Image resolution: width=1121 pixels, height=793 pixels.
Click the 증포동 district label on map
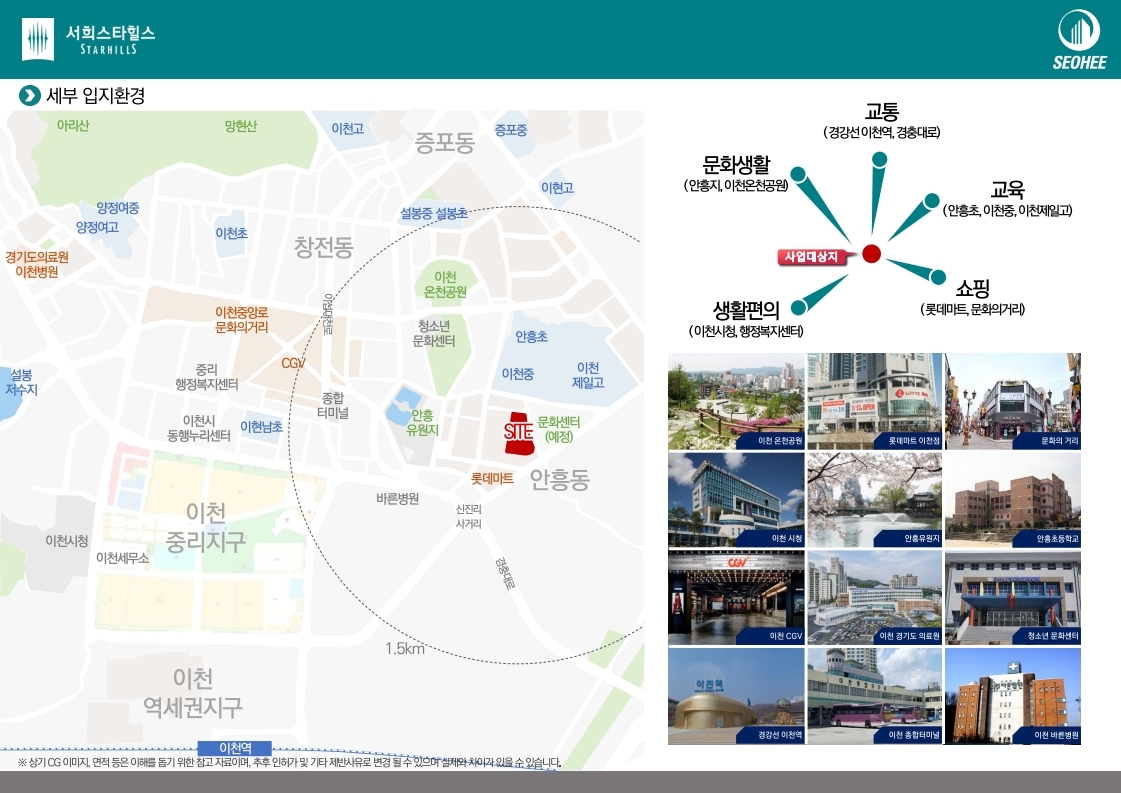[445, 143]
